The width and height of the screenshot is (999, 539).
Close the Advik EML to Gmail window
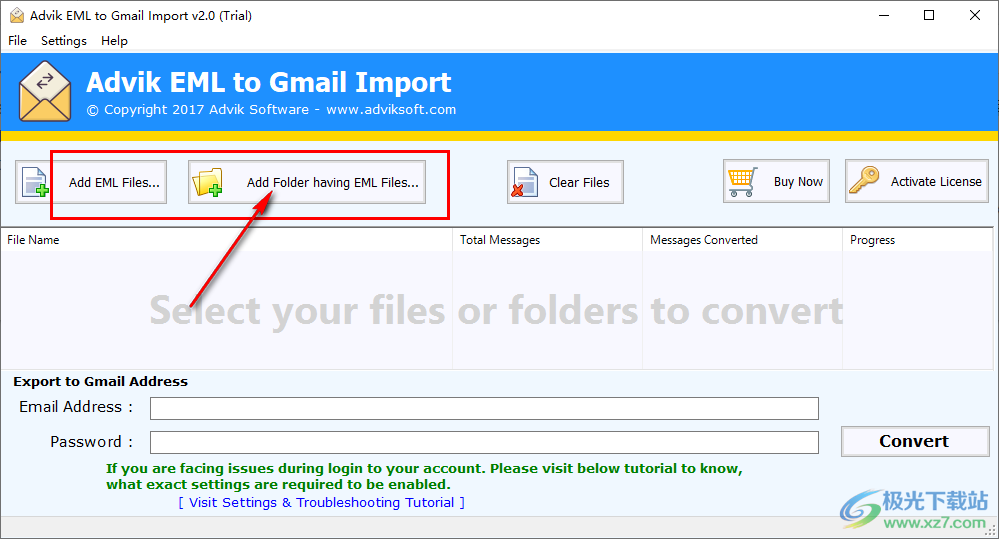(x=975, y=15)
